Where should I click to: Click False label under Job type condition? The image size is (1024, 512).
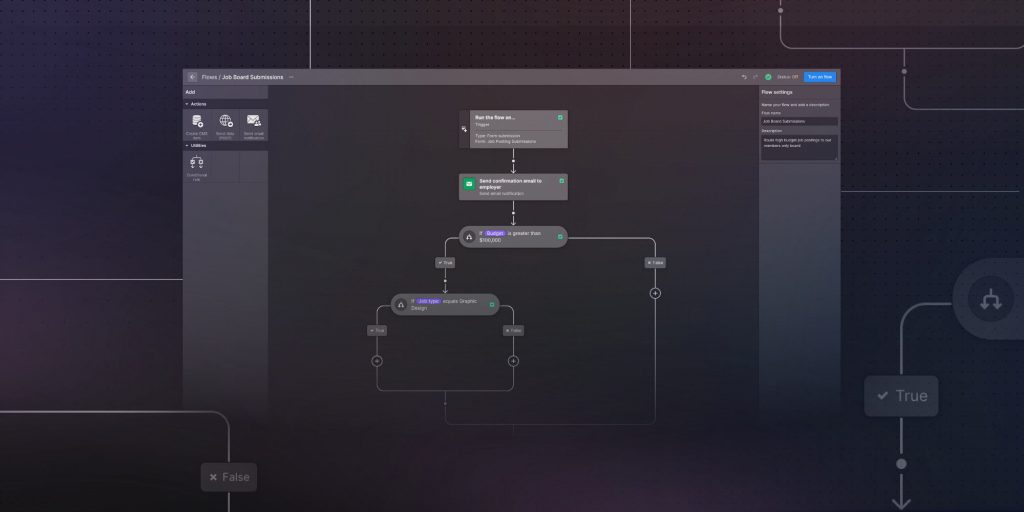coord(513,330)
